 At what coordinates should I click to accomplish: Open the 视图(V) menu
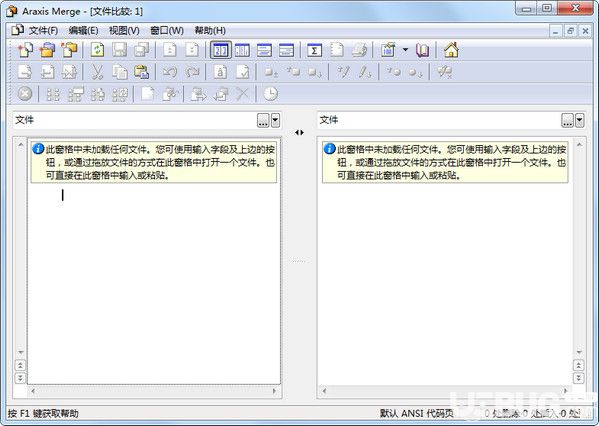[124, 31]
